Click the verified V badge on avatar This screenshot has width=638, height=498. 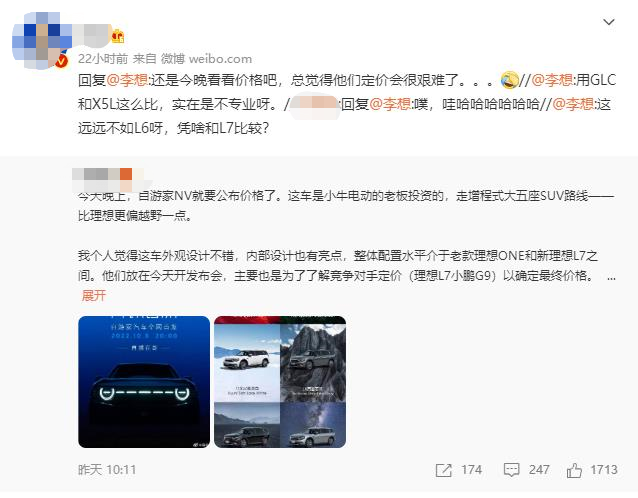point(62,61)
